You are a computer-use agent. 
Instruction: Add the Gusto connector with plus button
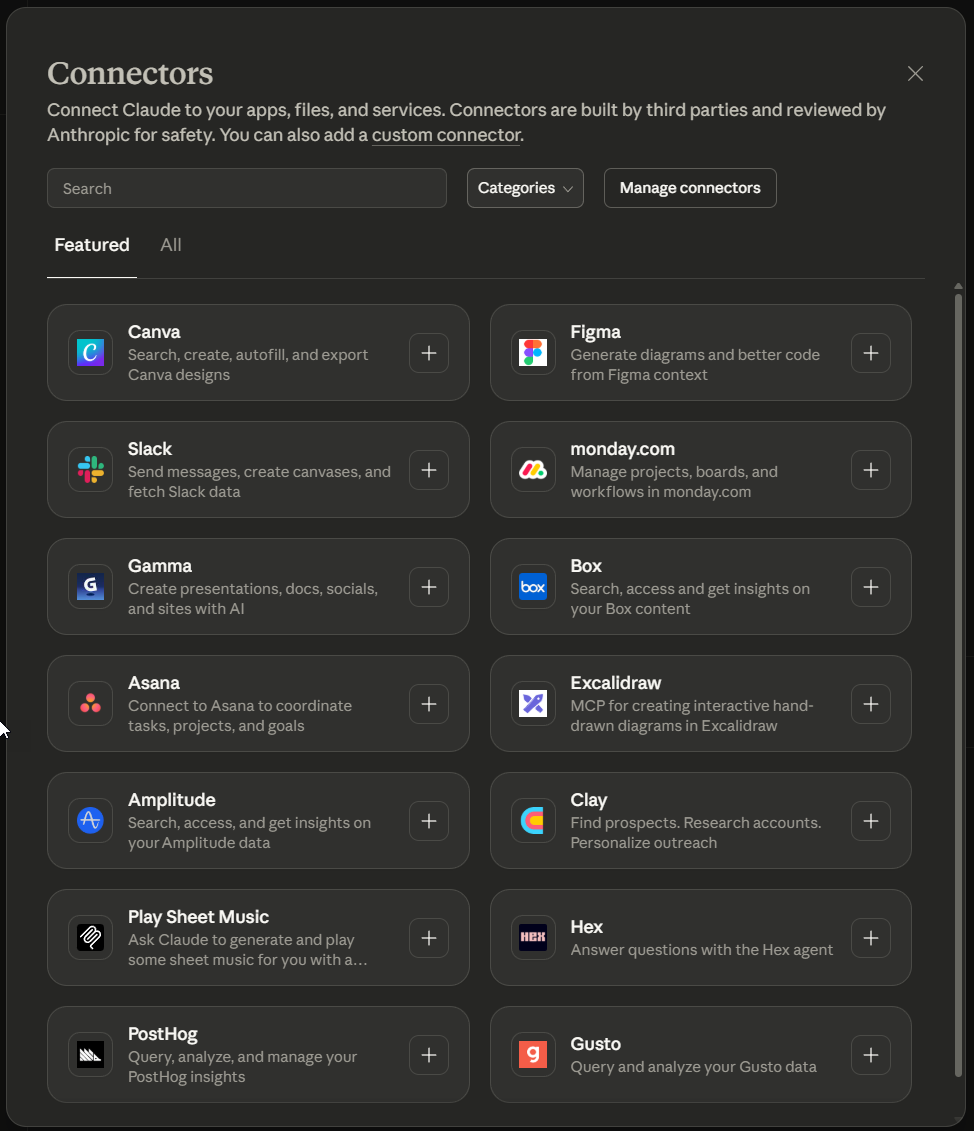point(871,1055)
